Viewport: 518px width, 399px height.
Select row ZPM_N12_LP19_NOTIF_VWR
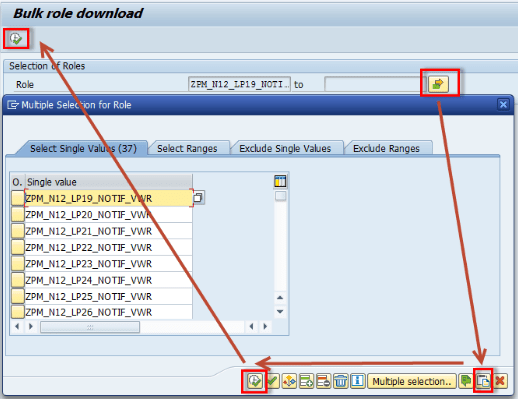(109, 198)
